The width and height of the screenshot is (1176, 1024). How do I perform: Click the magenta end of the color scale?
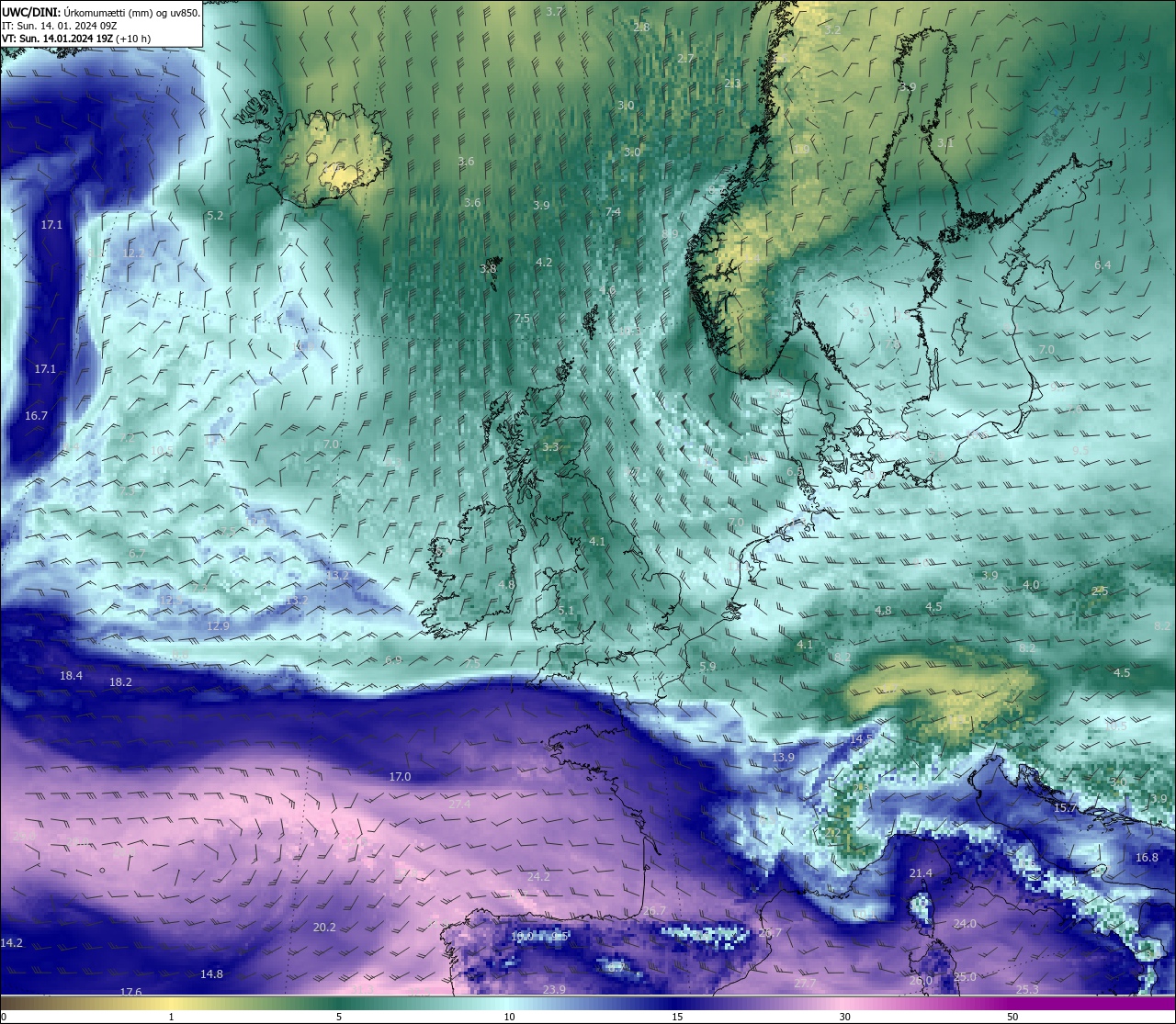[1093, 1003]
